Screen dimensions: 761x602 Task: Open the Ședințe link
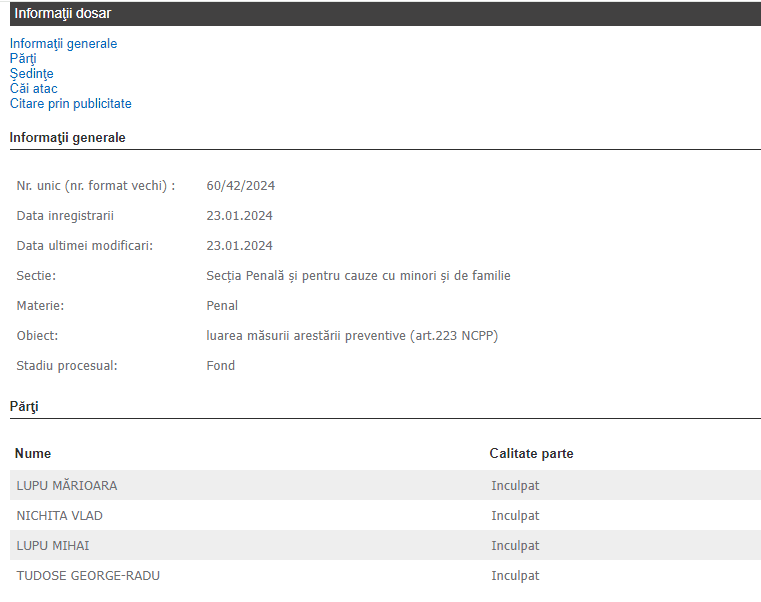(x=32, y=74)
